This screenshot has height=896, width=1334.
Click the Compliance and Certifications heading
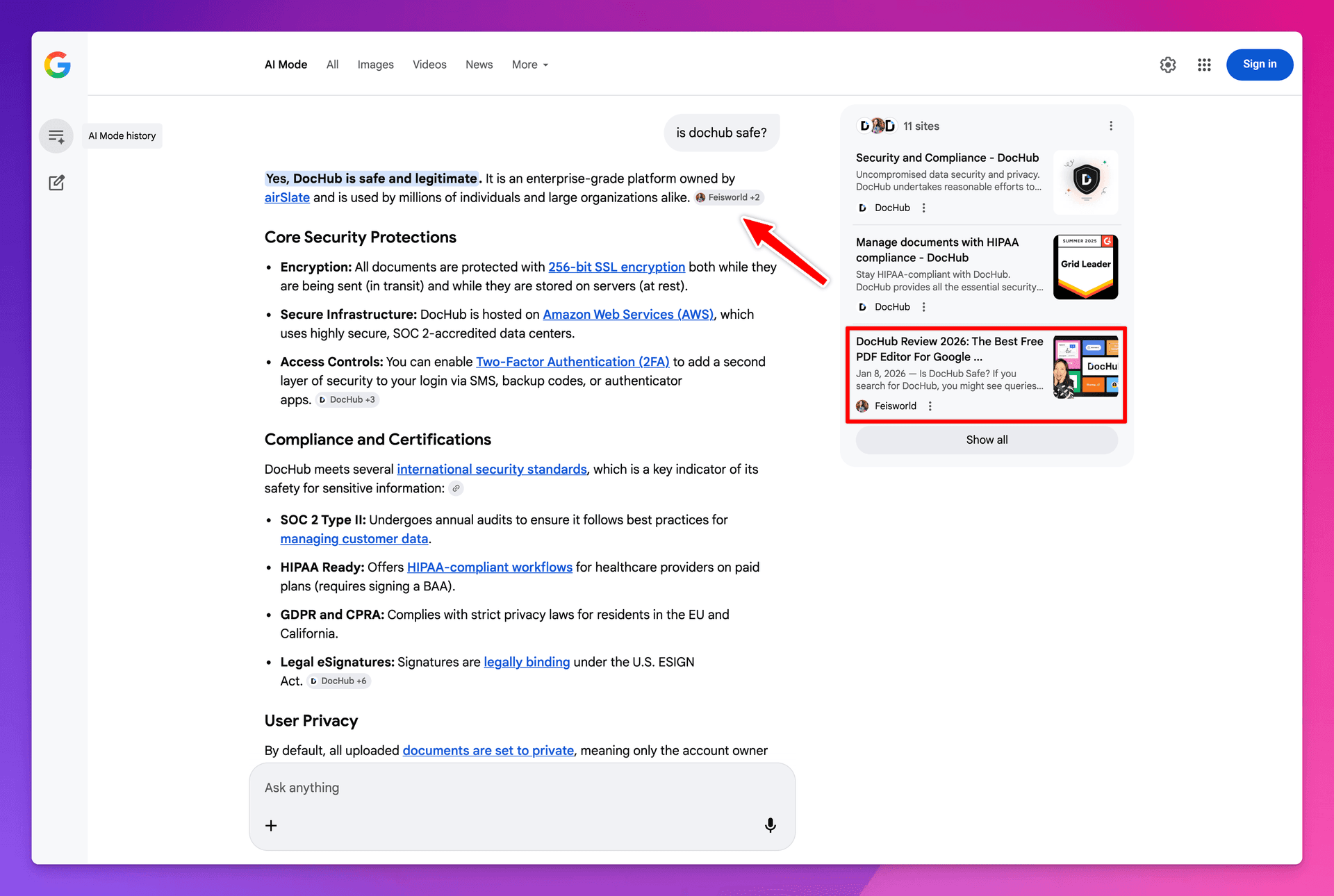pyautogui.click(x=377, y=439)
